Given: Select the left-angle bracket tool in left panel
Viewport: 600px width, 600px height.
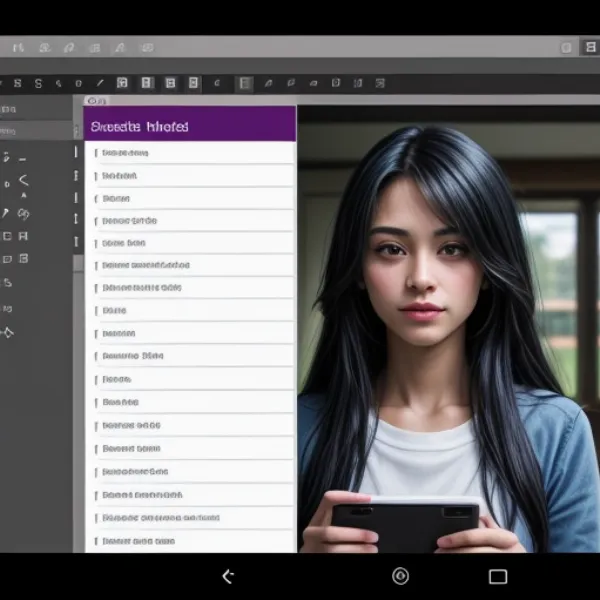Looking at the screenshot, I should click(x=24, y=180).
